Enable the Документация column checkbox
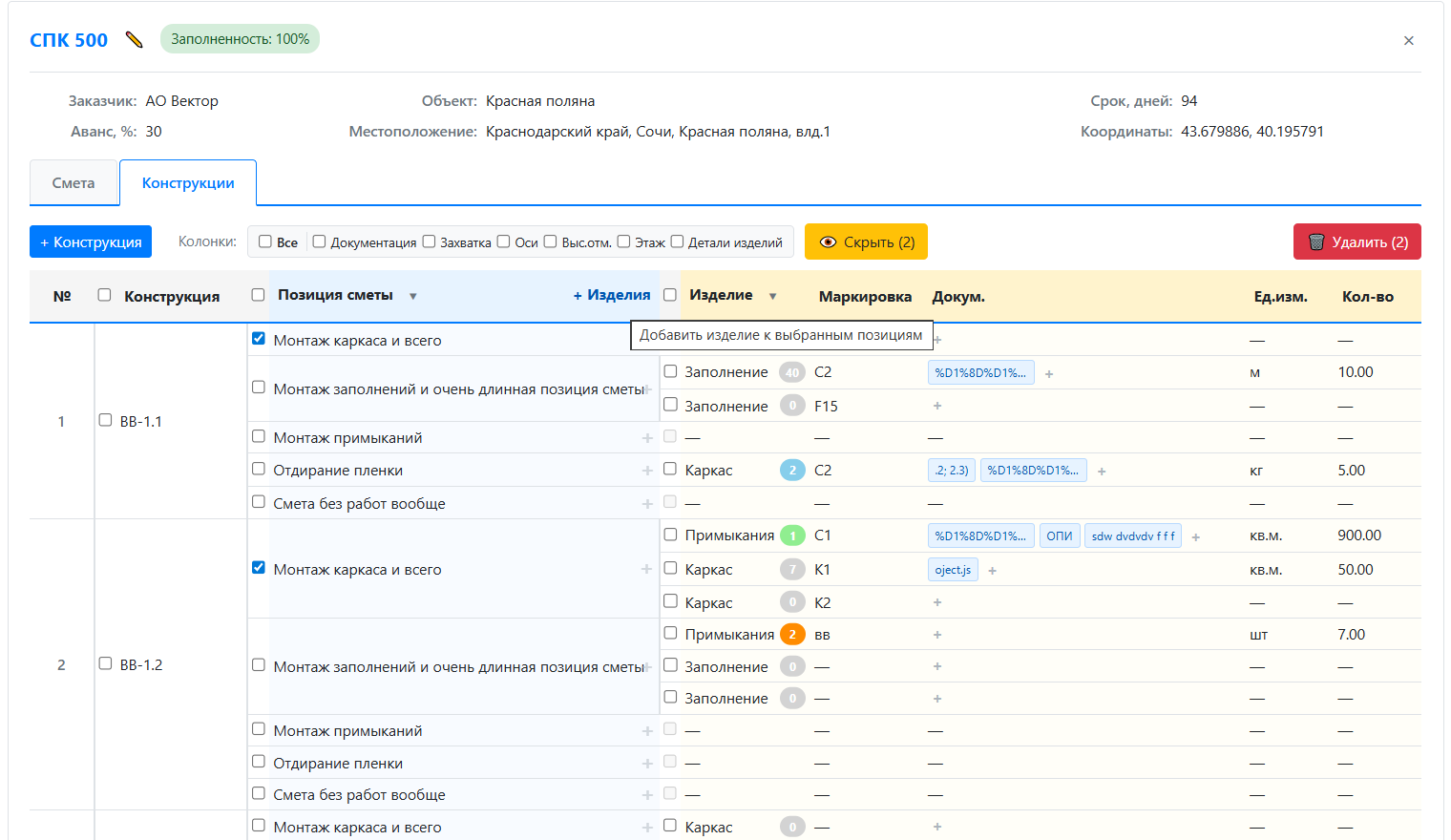This screenshot has width=1451, height=840. (320, 241)
